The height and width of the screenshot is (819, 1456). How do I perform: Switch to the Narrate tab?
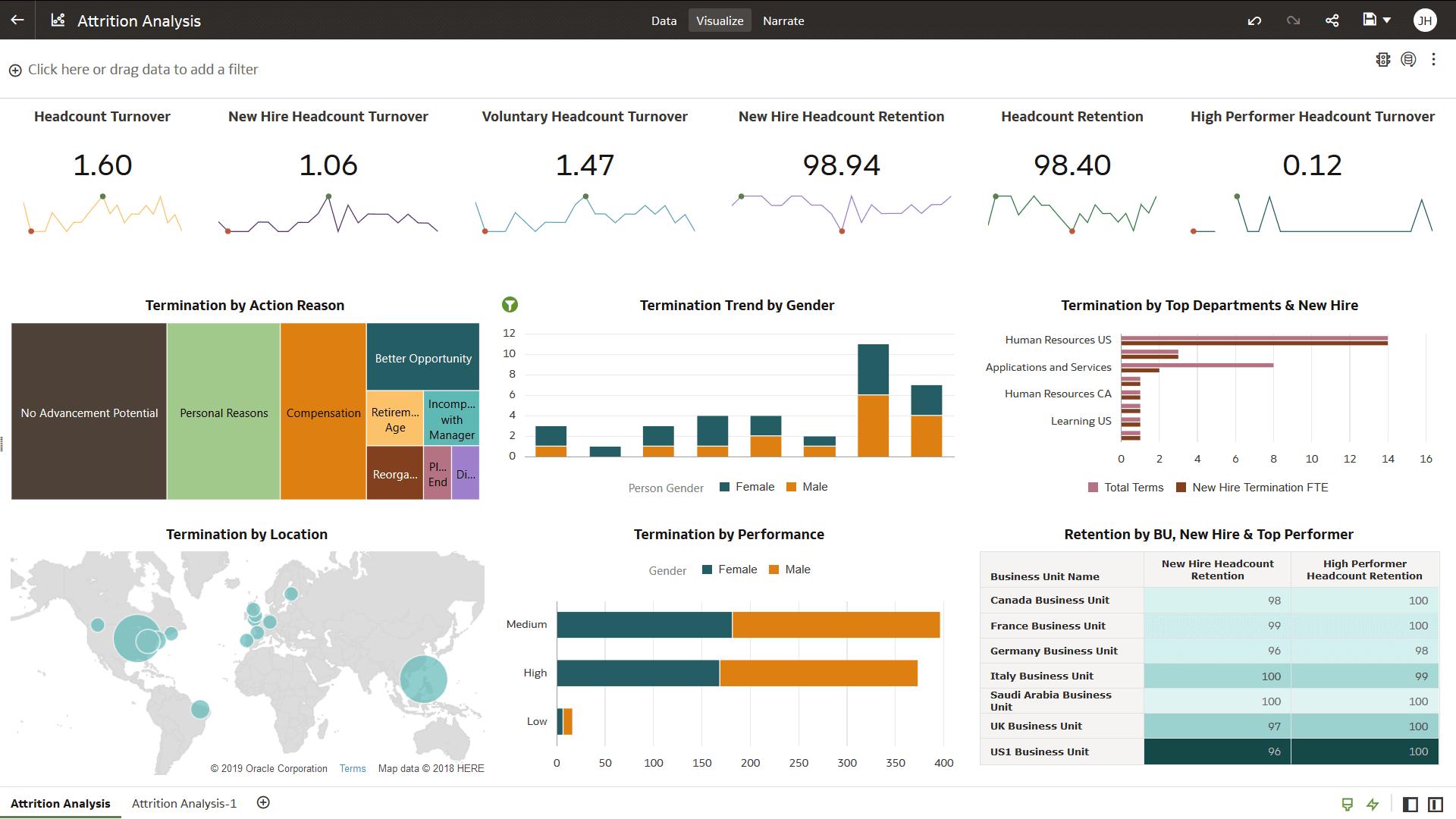[x=783, y=20]
